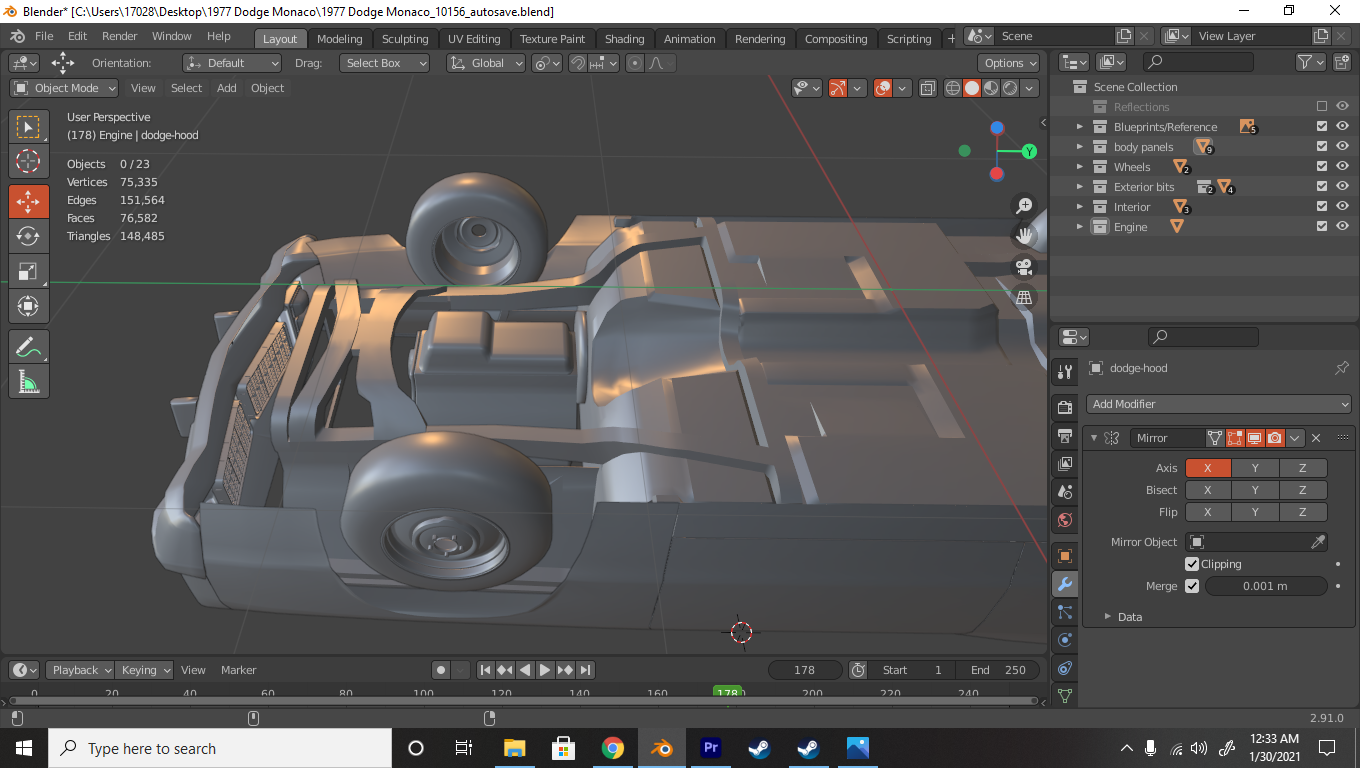Switch to the UV Editing workspace tab

[x=474, y=39]
